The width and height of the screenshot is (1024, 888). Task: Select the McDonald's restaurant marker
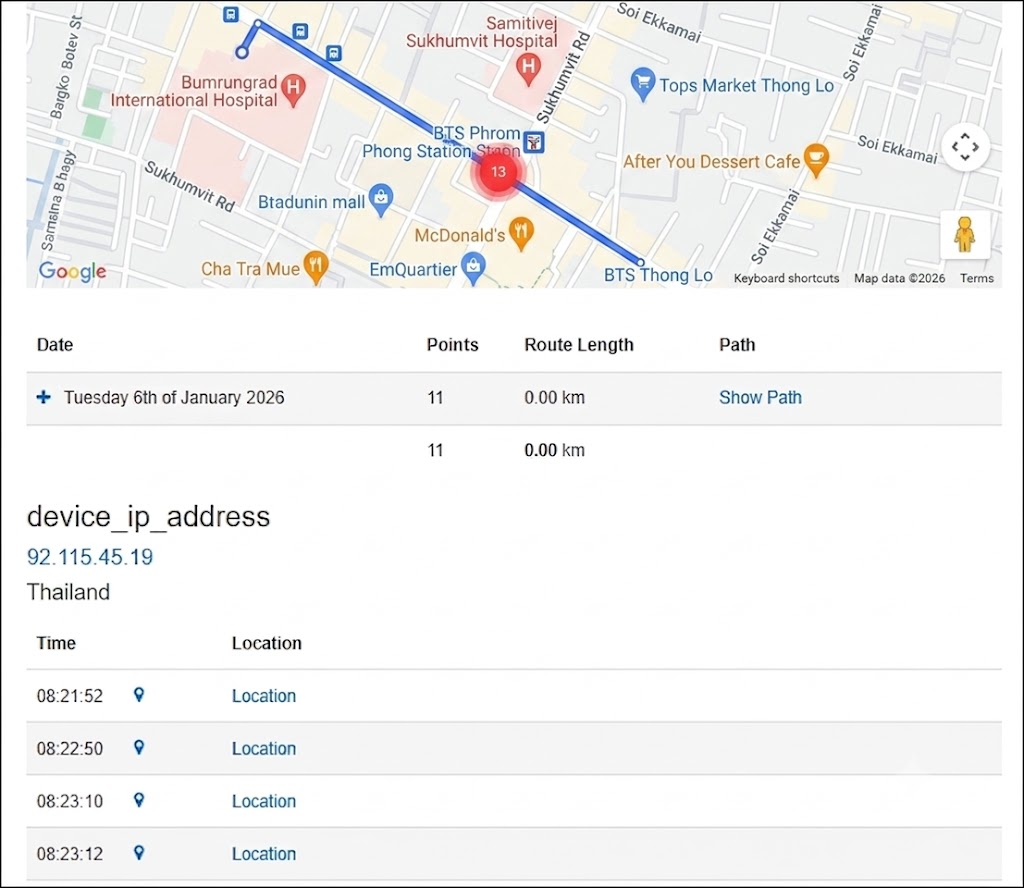tap(520, 234)
